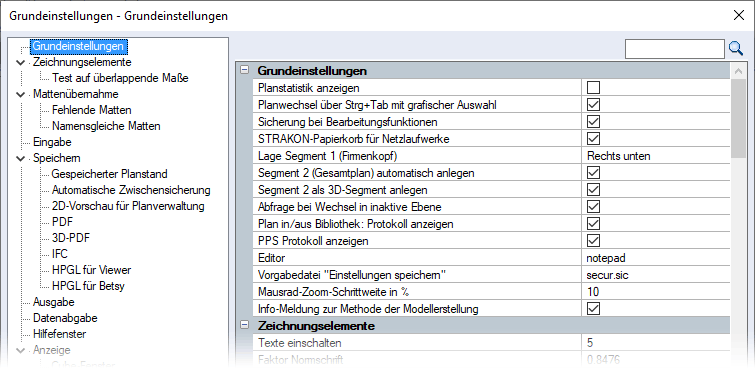Go to HPGL für Betsy settings

click(88, 286)
